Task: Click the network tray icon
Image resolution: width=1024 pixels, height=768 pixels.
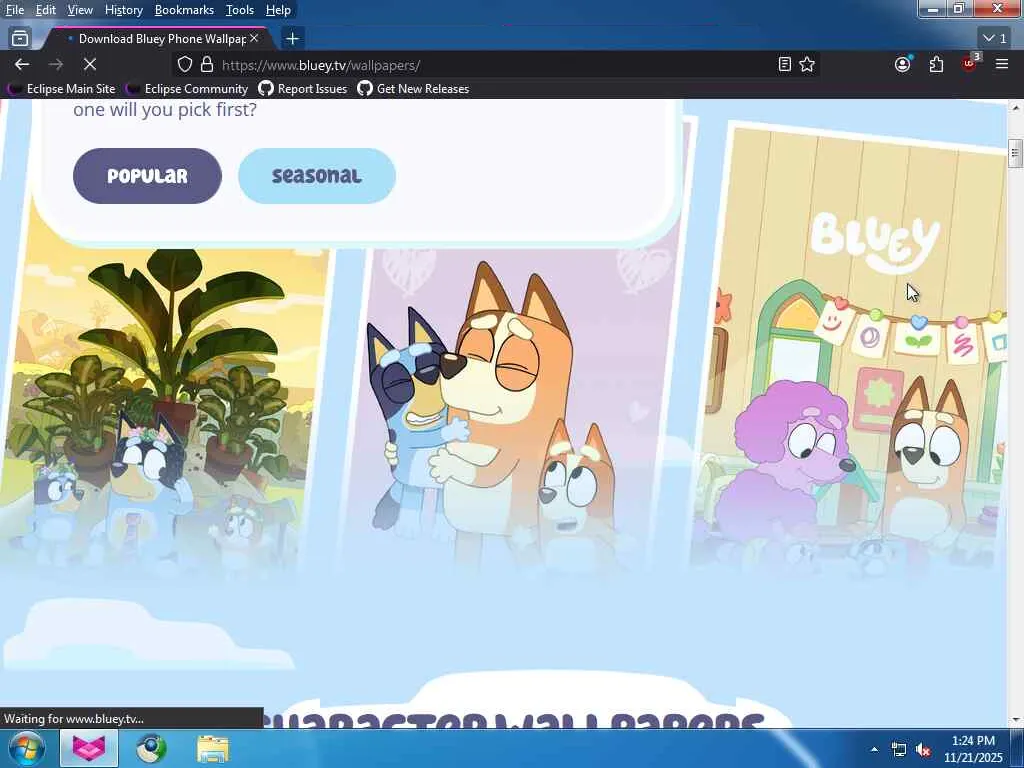Action: 899,750
